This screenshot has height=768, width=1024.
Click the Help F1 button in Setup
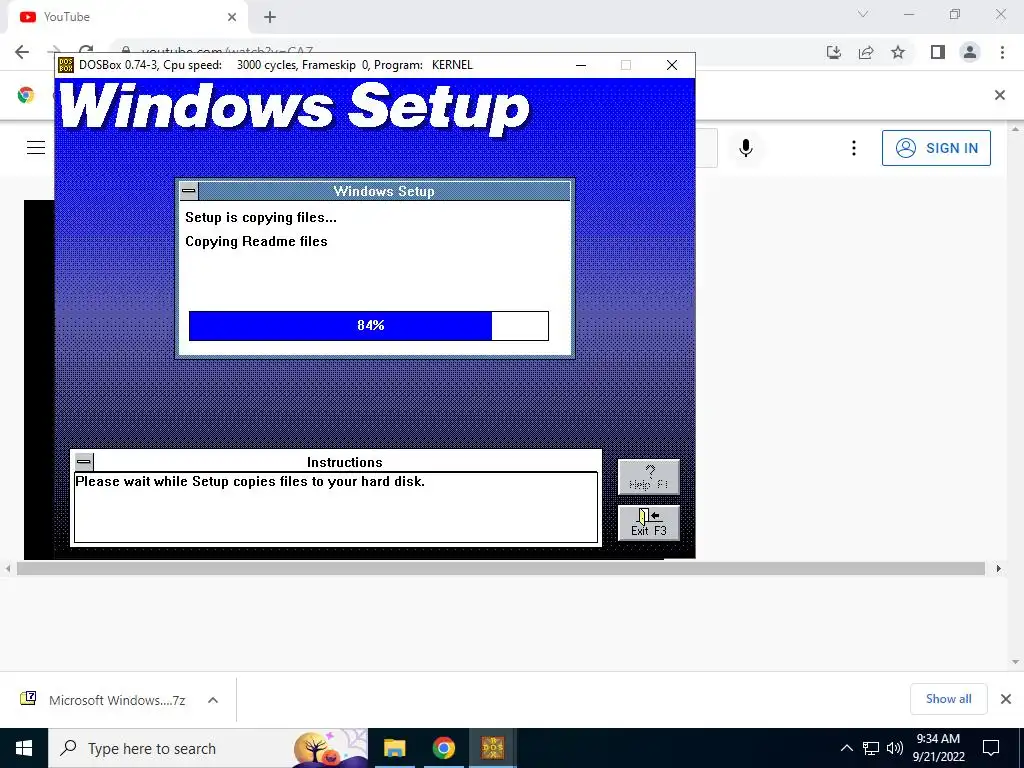[x=648, y=477]
